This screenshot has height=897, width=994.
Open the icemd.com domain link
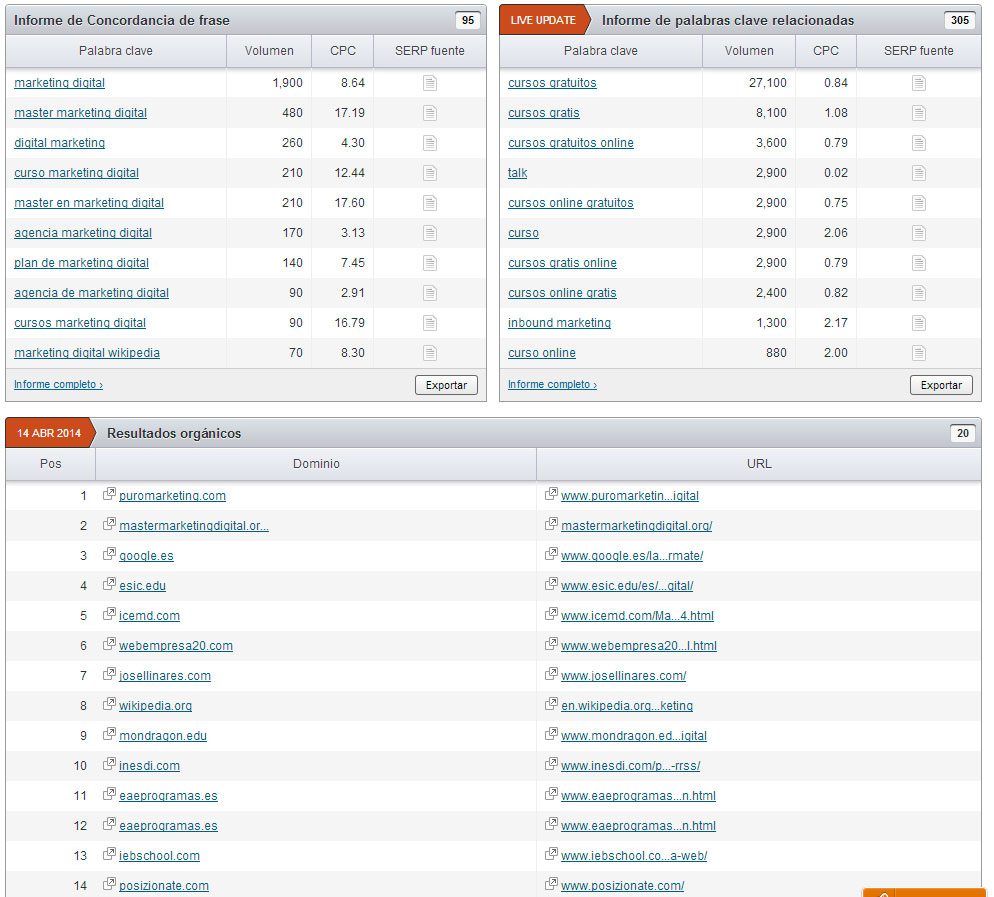(149, 616)
